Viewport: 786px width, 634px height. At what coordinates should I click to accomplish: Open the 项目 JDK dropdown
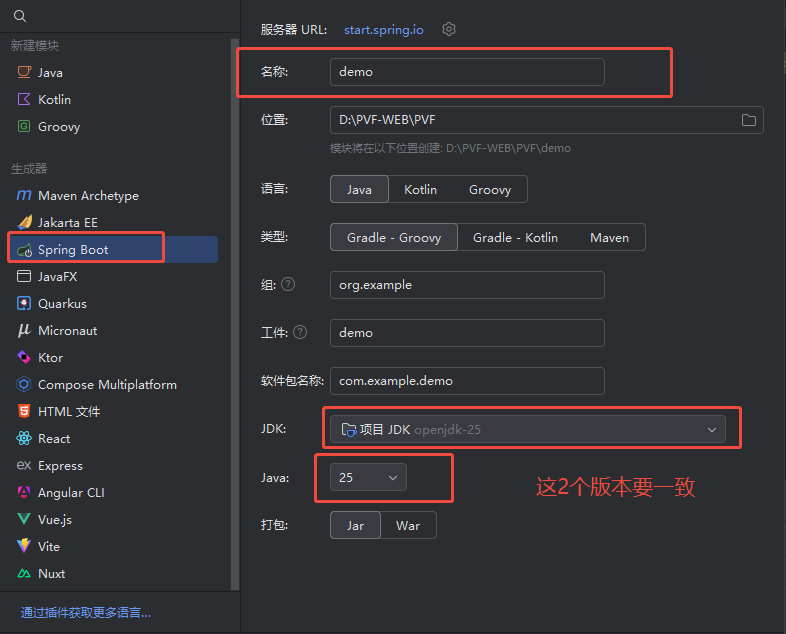(527, 429)
